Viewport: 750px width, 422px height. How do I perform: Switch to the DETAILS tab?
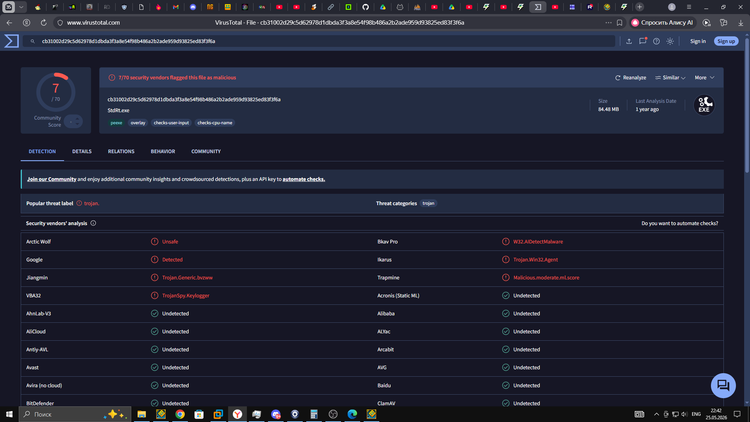pos(82,151)
